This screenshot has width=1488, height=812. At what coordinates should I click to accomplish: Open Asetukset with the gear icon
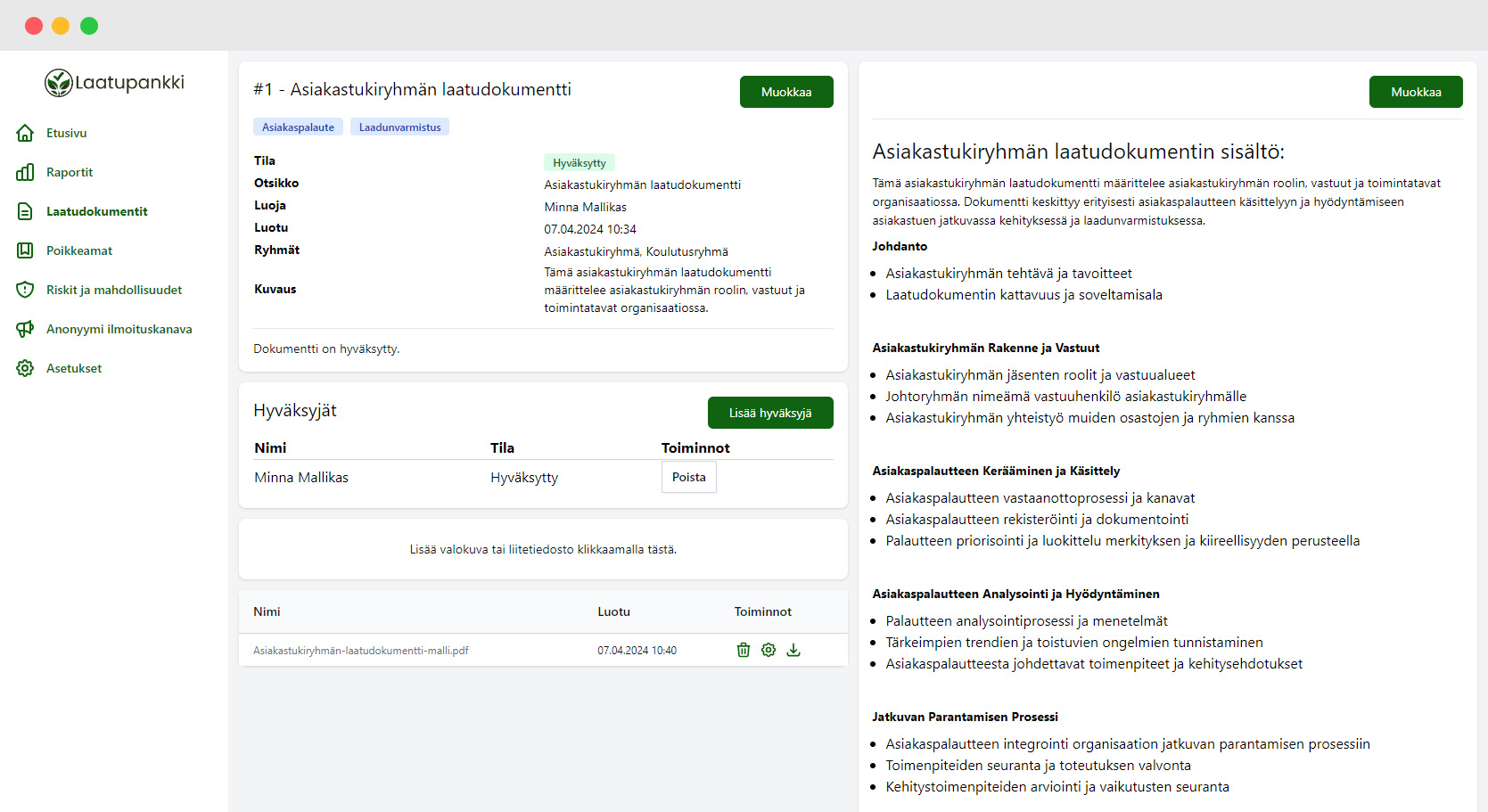pos(26,368)
